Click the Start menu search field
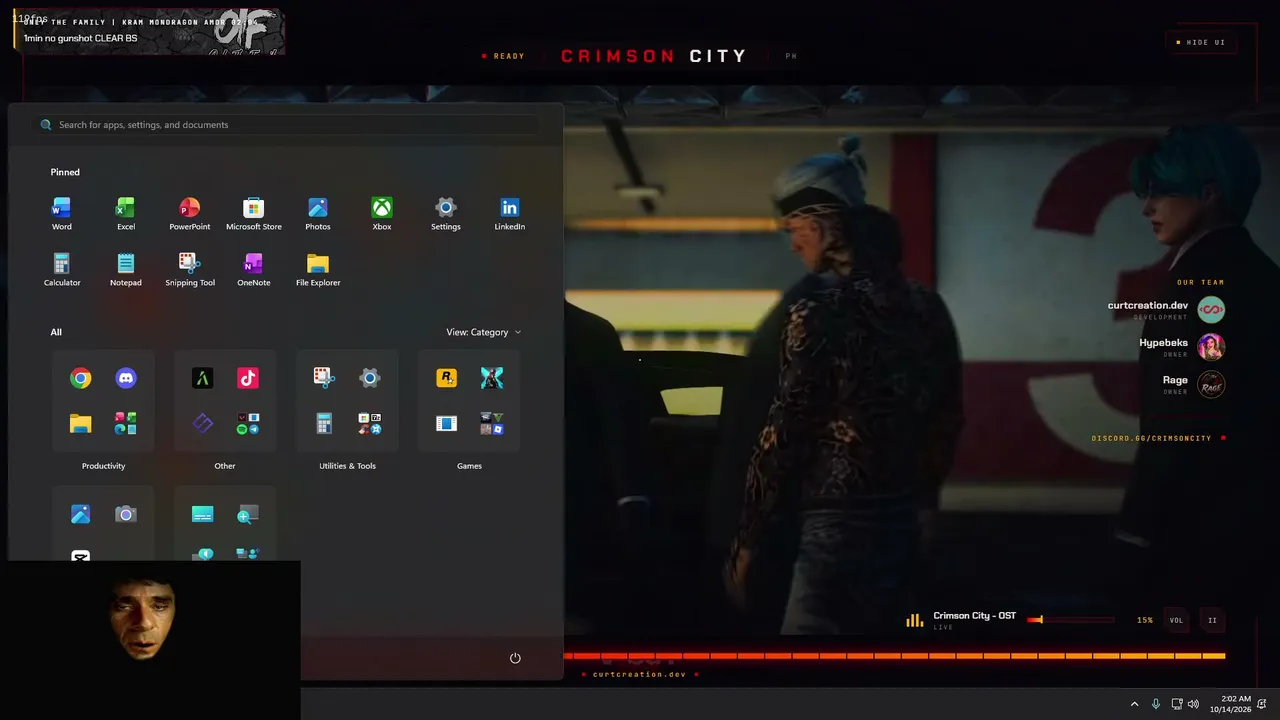The height and width of the screenshot is (720, 1280). click(x=290, y=125)
